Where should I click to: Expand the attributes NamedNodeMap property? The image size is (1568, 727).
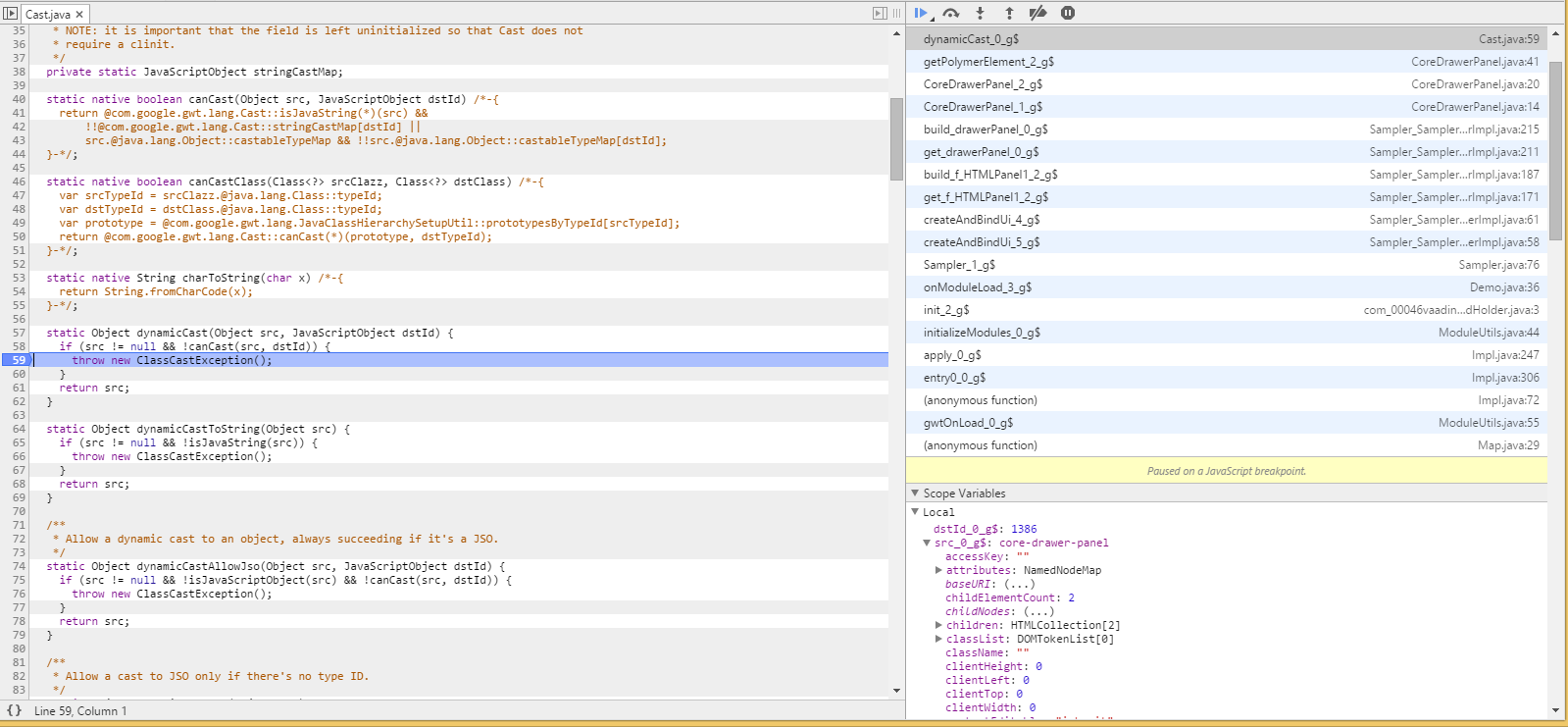click(x=938, y=570)
